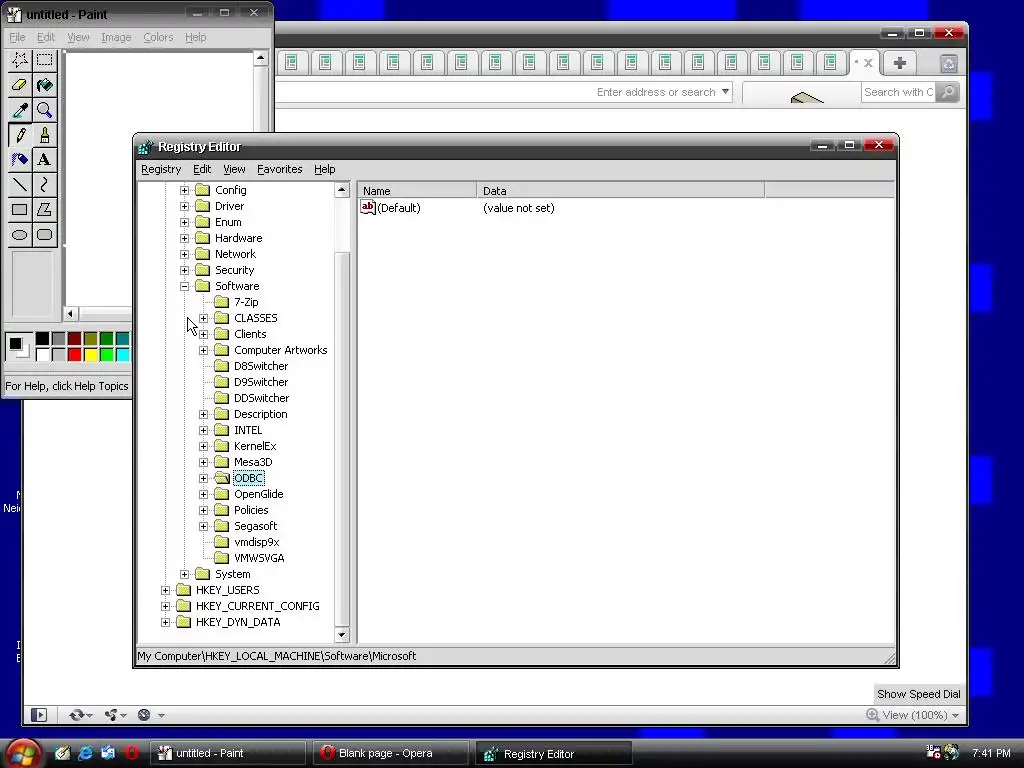
Task: Expand the ODBC registry key
Action: 204,478
